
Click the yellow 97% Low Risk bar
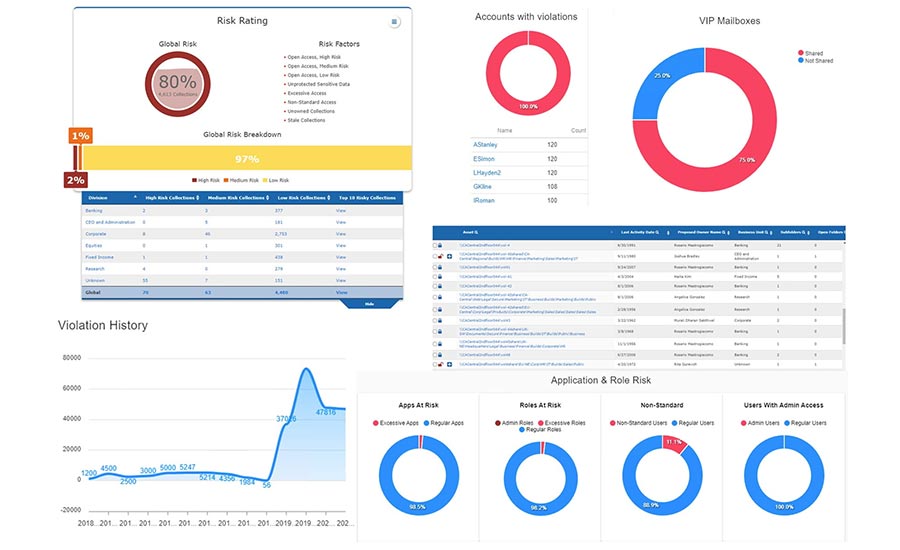[246, 158]
